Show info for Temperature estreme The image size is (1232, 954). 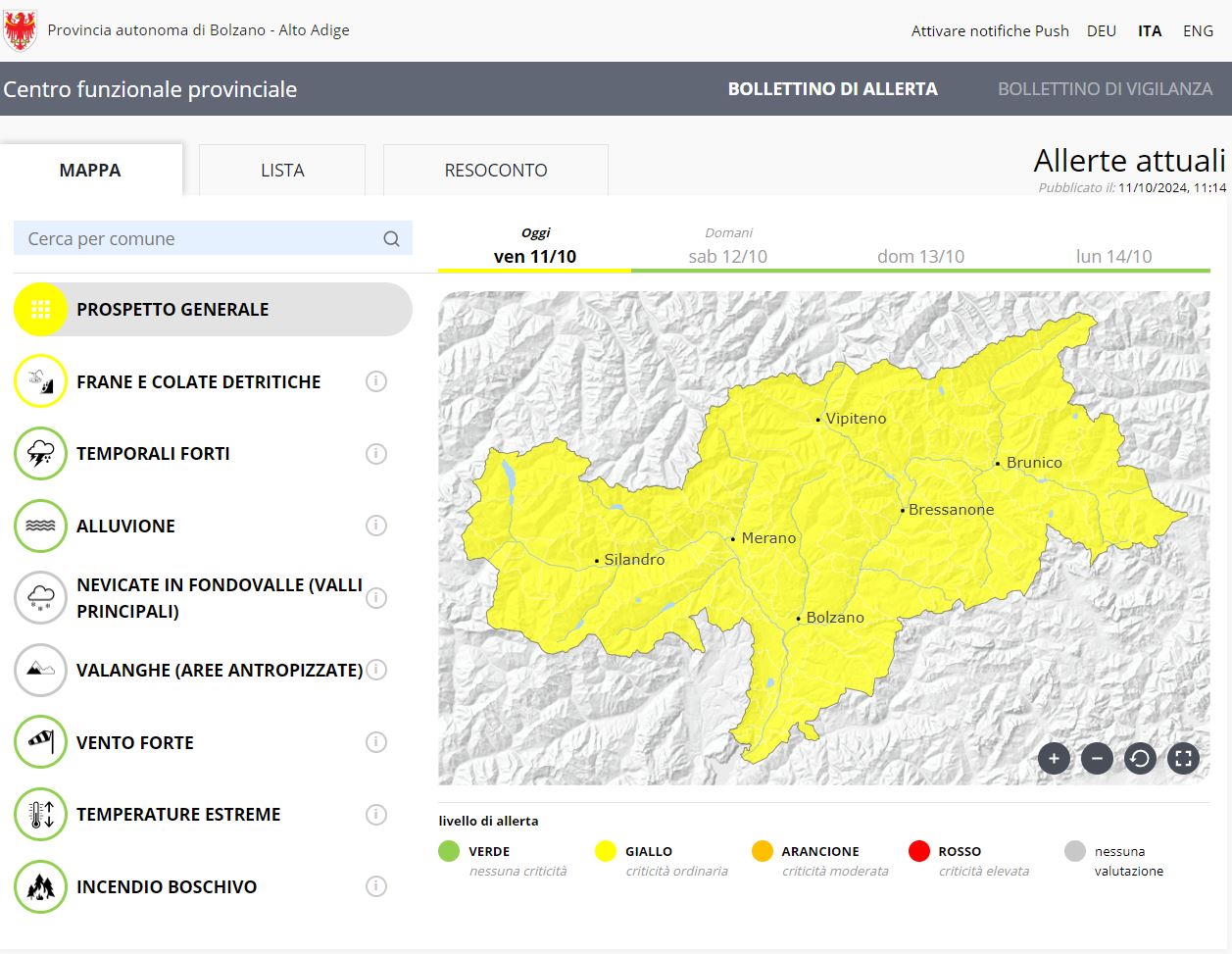tap(376, 815)
